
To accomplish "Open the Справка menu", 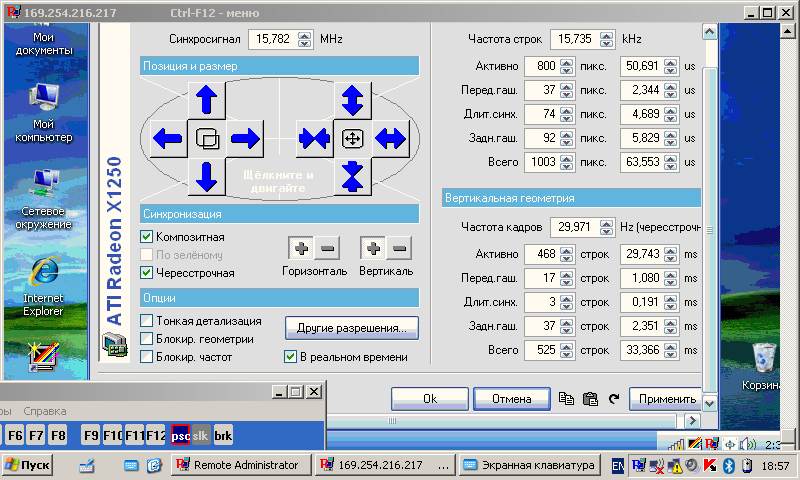I will [x=44, y=411].
